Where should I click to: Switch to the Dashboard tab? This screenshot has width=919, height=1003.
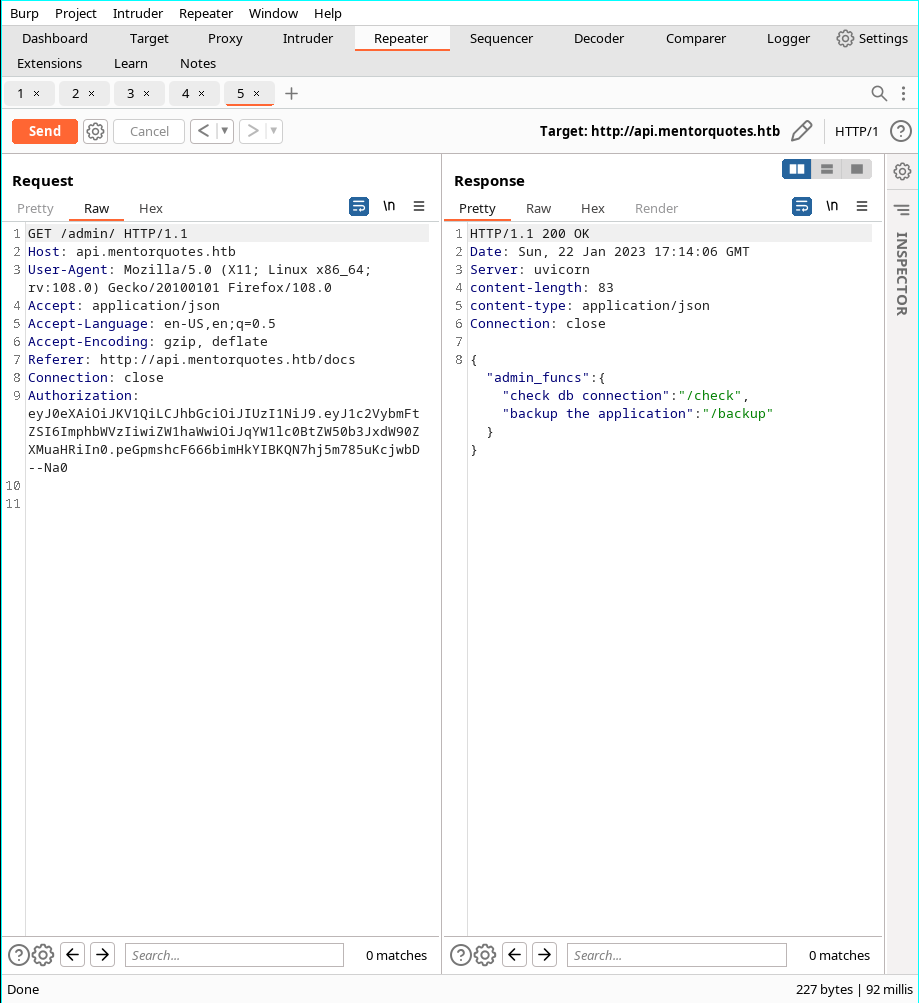tap(55, 38)
